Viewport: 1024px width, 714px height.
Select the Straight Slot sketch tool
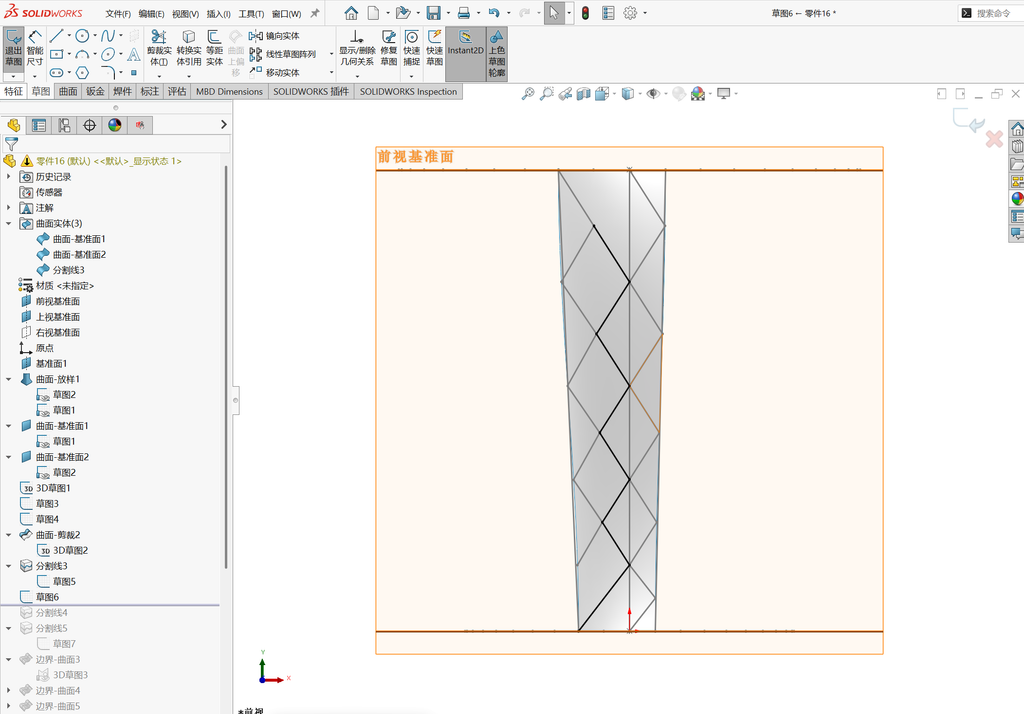click(x=57, y=73)
